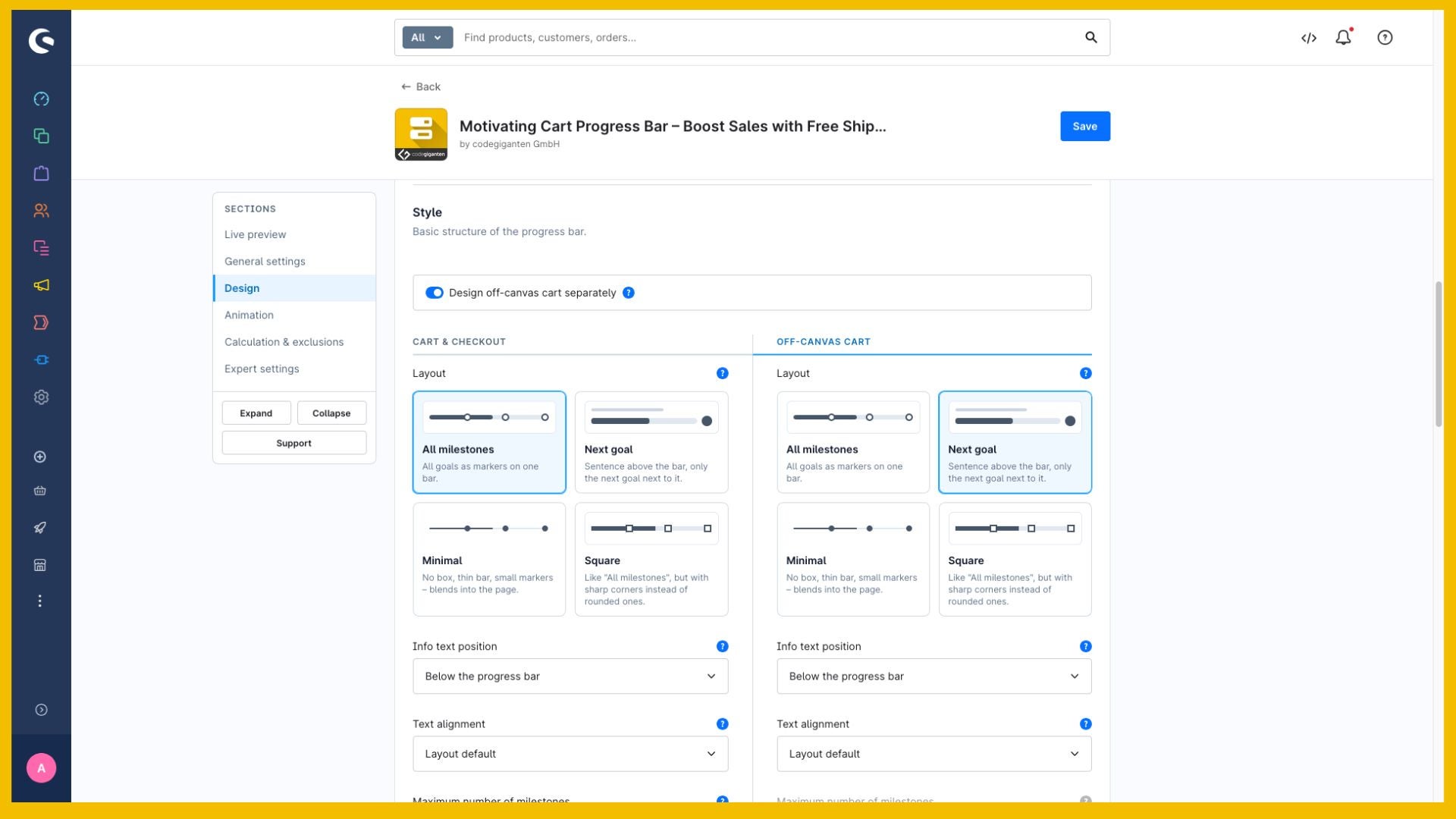This screenshot has height=819, width=1456.
Task: Click the search magnifier icon
Action: point(1090,37)
